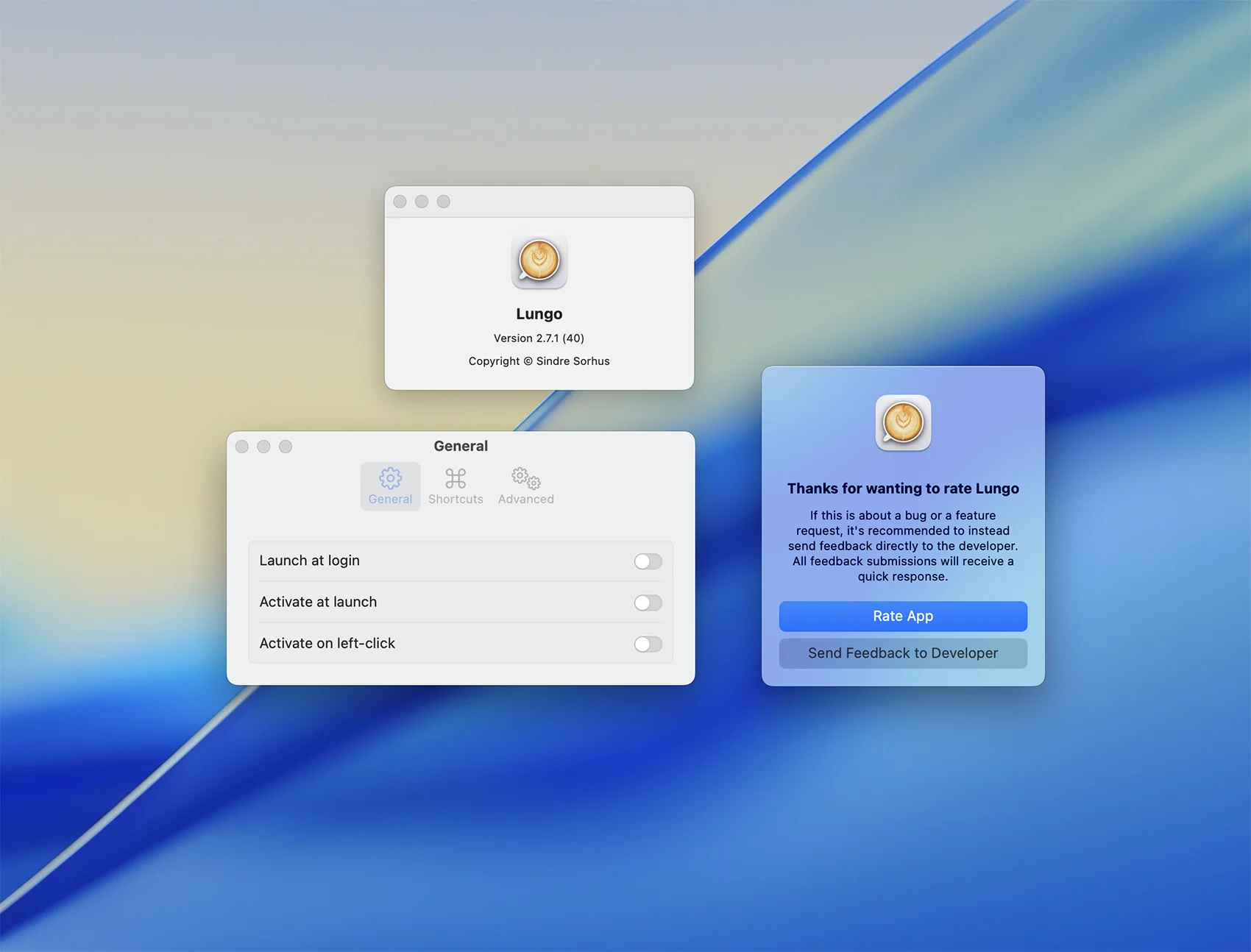Close the Lungo About window
Viewport: 1251px width, 952px height.
[x=400, y=202]
